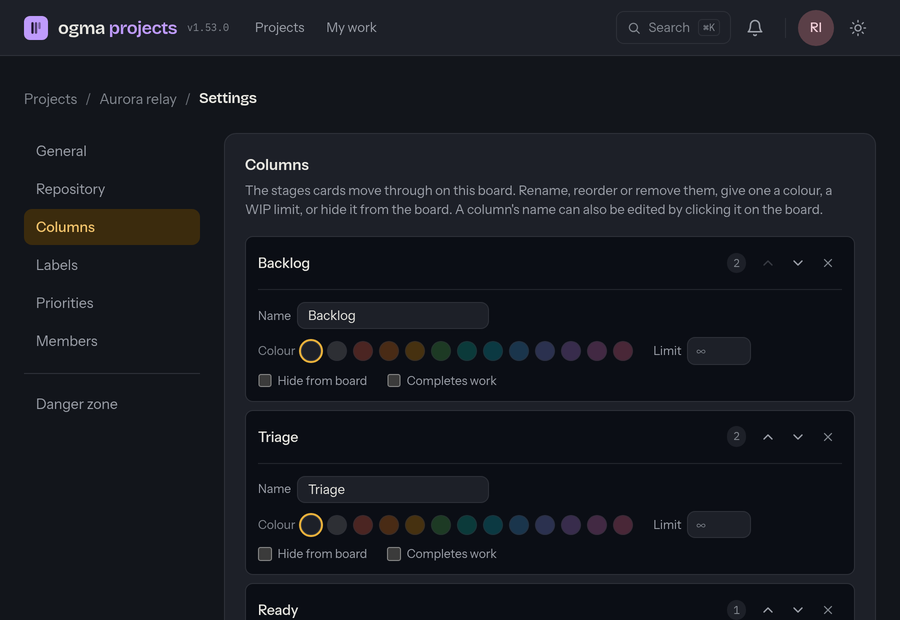Image resolution: width=900 pixels, height=620 pixels.
Task: Click the v1.53.0 version label
Action: [208, 28]
